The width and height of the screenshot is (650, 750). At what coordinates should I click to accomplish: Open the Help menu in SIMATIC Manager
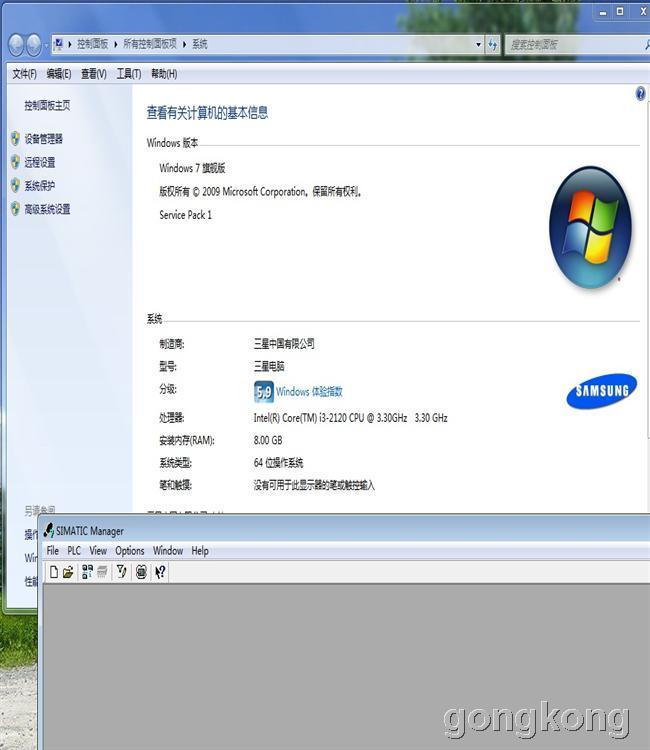tap(200, 551)
